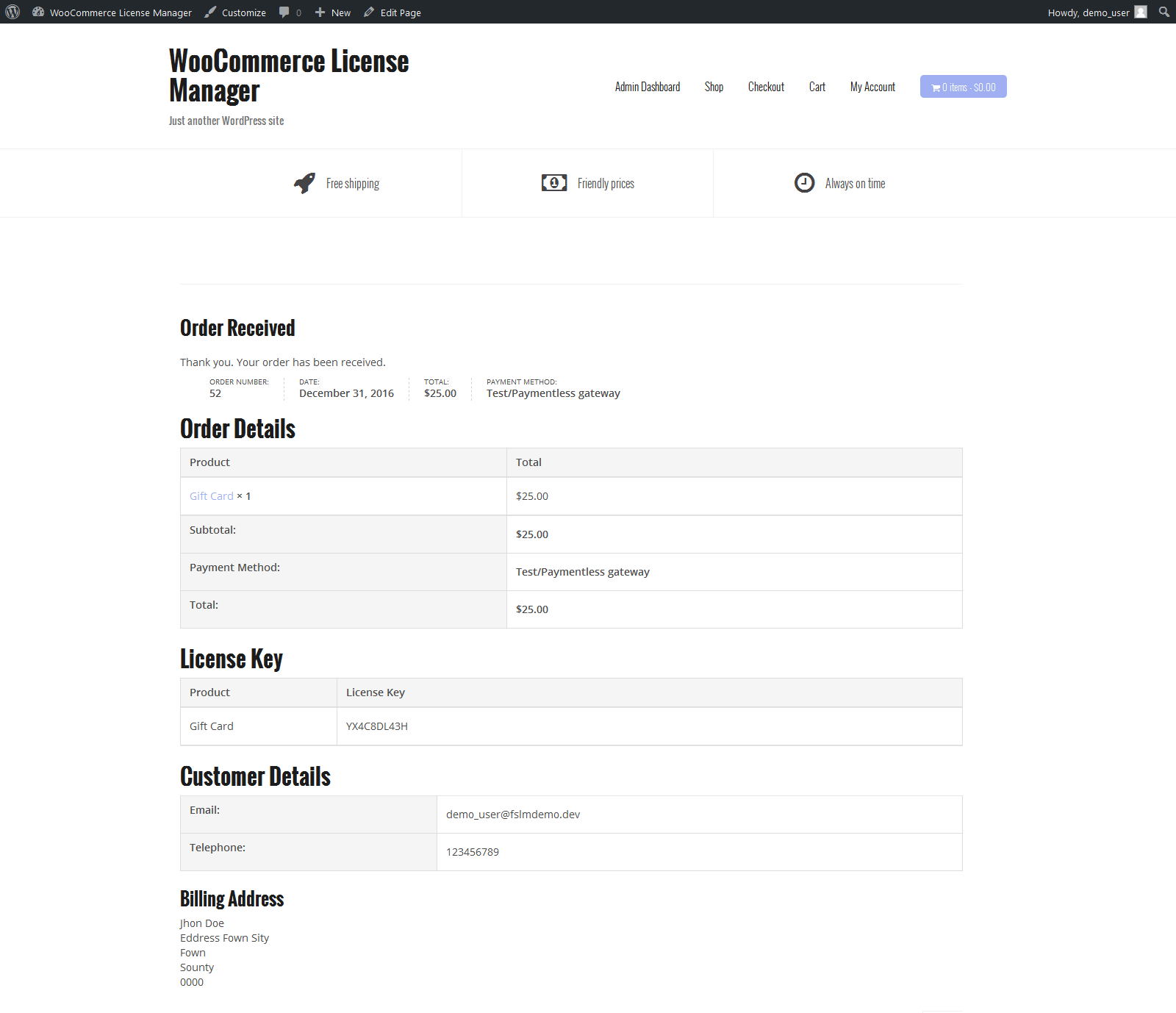1176x1013 pixels.
Task: Click Eddress Fown Sity billing line
Action: (224, 938)
